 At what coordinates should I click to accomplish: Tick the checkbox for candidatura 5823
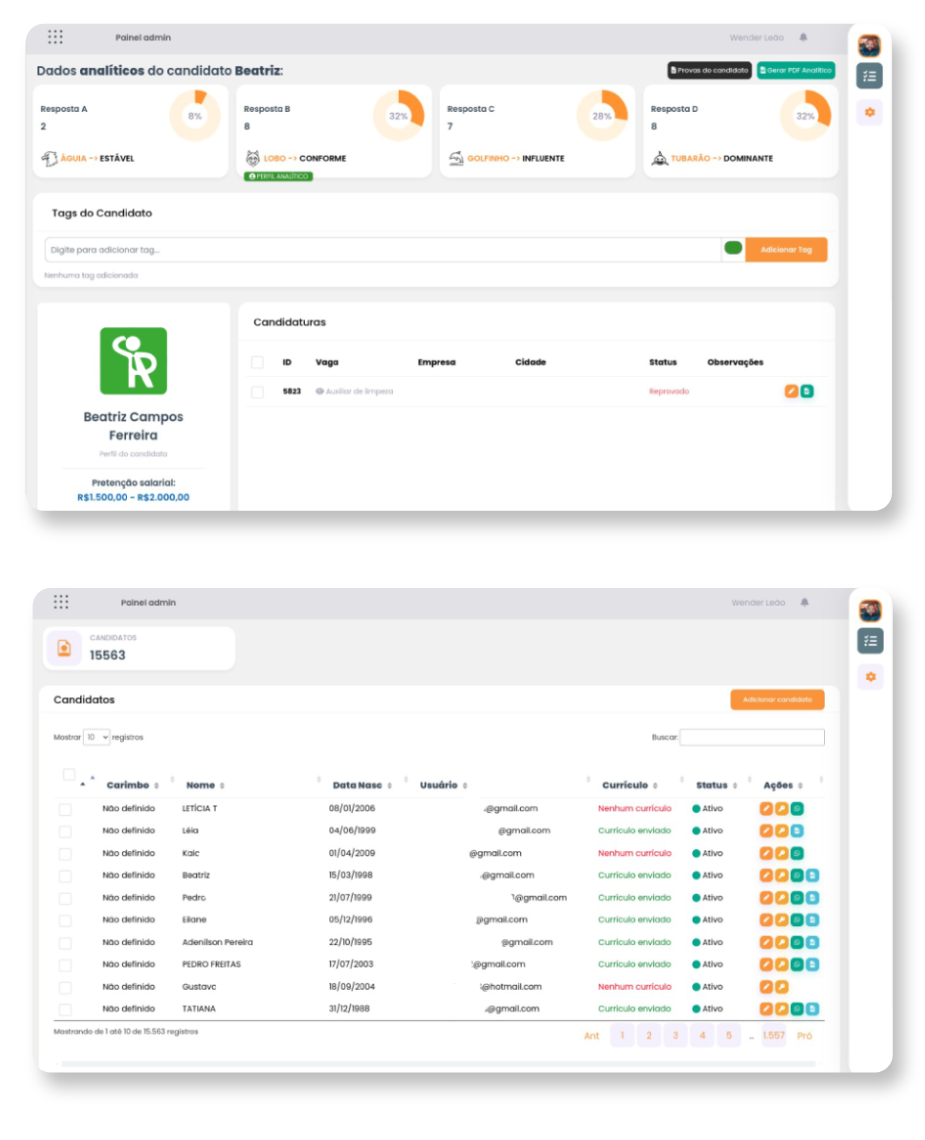tap(257, 392)
